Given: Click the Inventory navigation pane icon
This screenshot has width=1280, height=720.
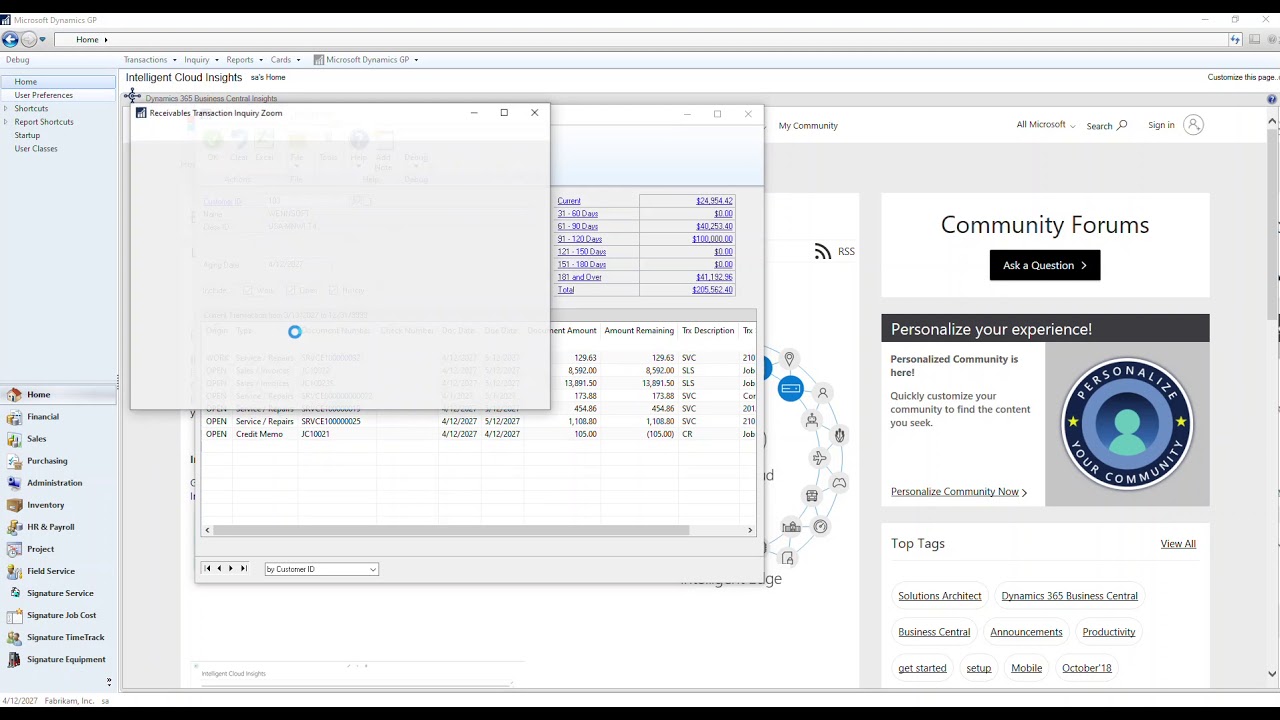Looking at the screenshot, I should [x=14, y=505].
